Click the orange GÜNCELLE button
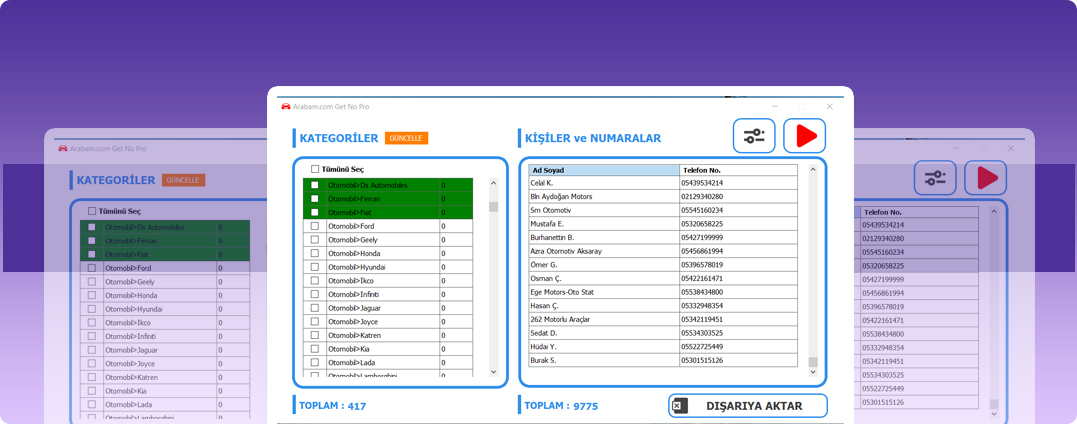This screenshot has width=1077, height=424. tap(406, 138)
